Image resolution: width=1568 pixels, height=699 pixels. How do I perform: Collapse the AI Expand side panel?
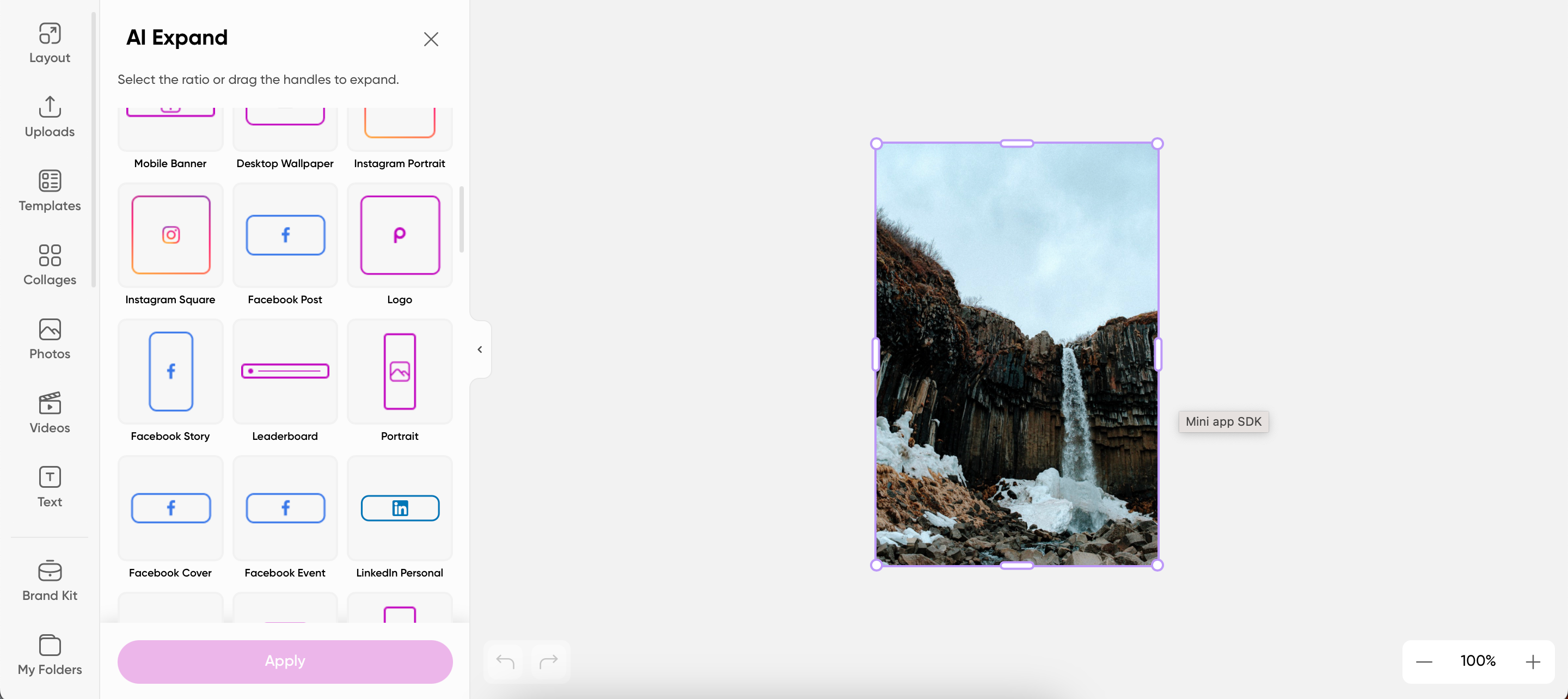pos(480,349)
